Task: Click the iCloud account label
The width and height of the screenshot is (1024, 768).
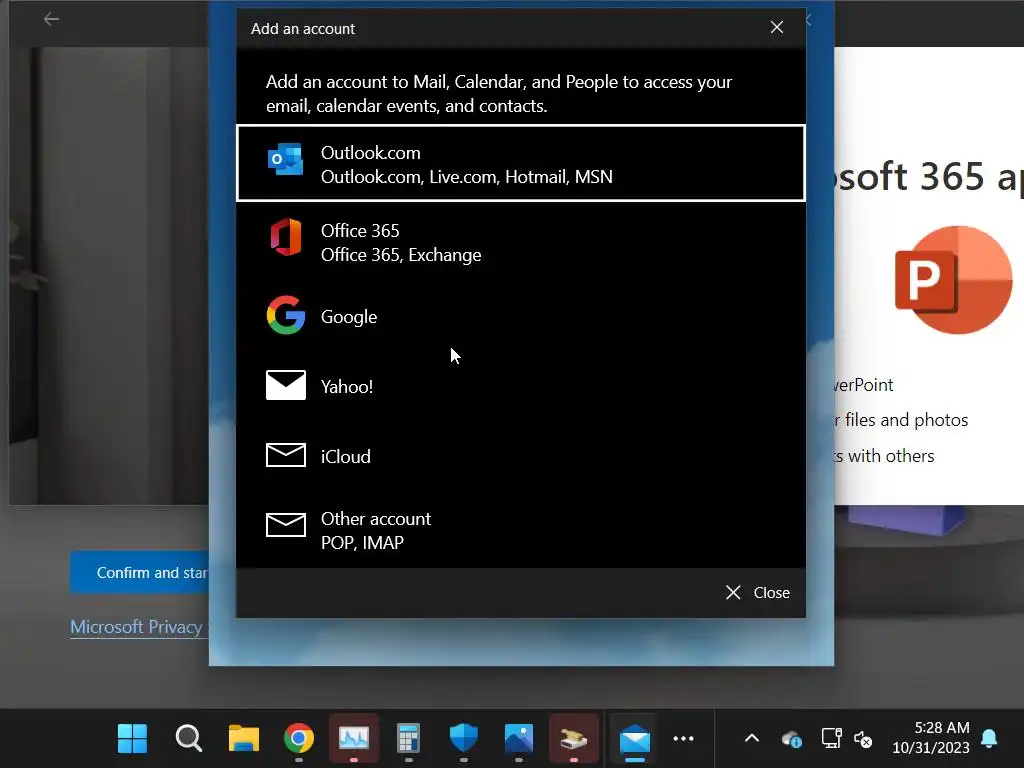Action: point(345,456)
